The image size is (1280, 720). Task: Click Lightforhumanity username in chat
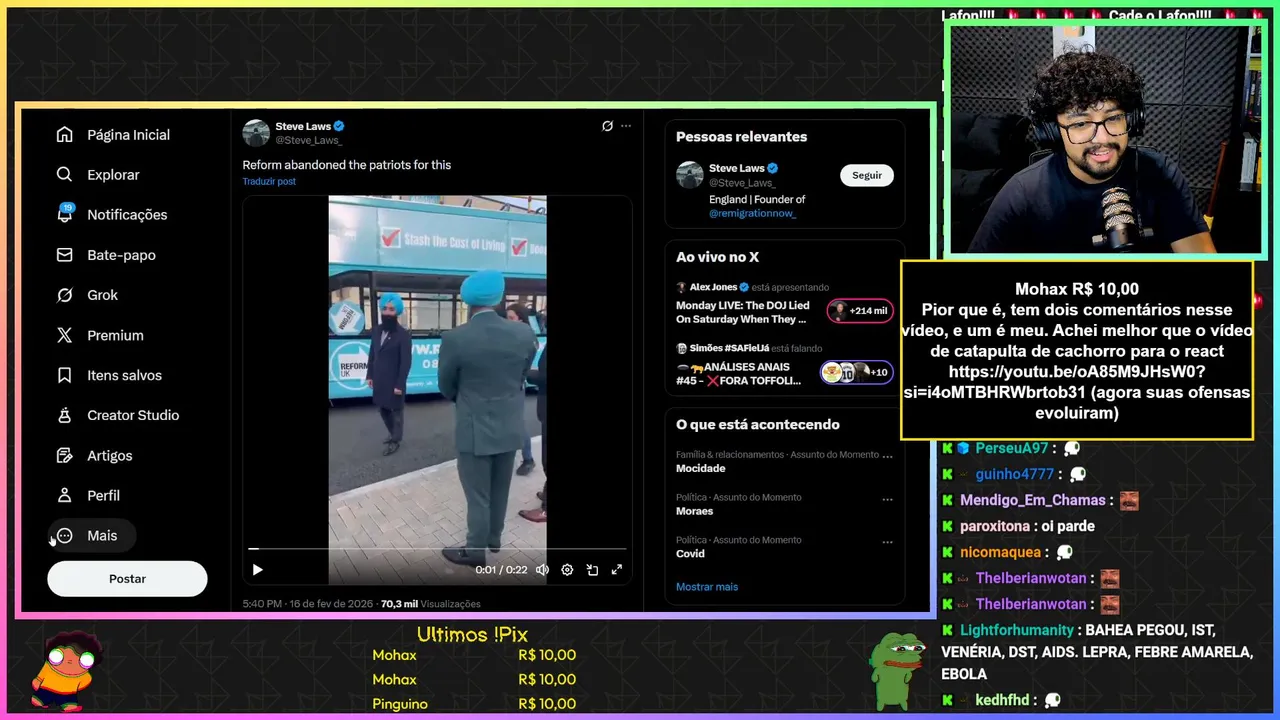point(1018,630)
